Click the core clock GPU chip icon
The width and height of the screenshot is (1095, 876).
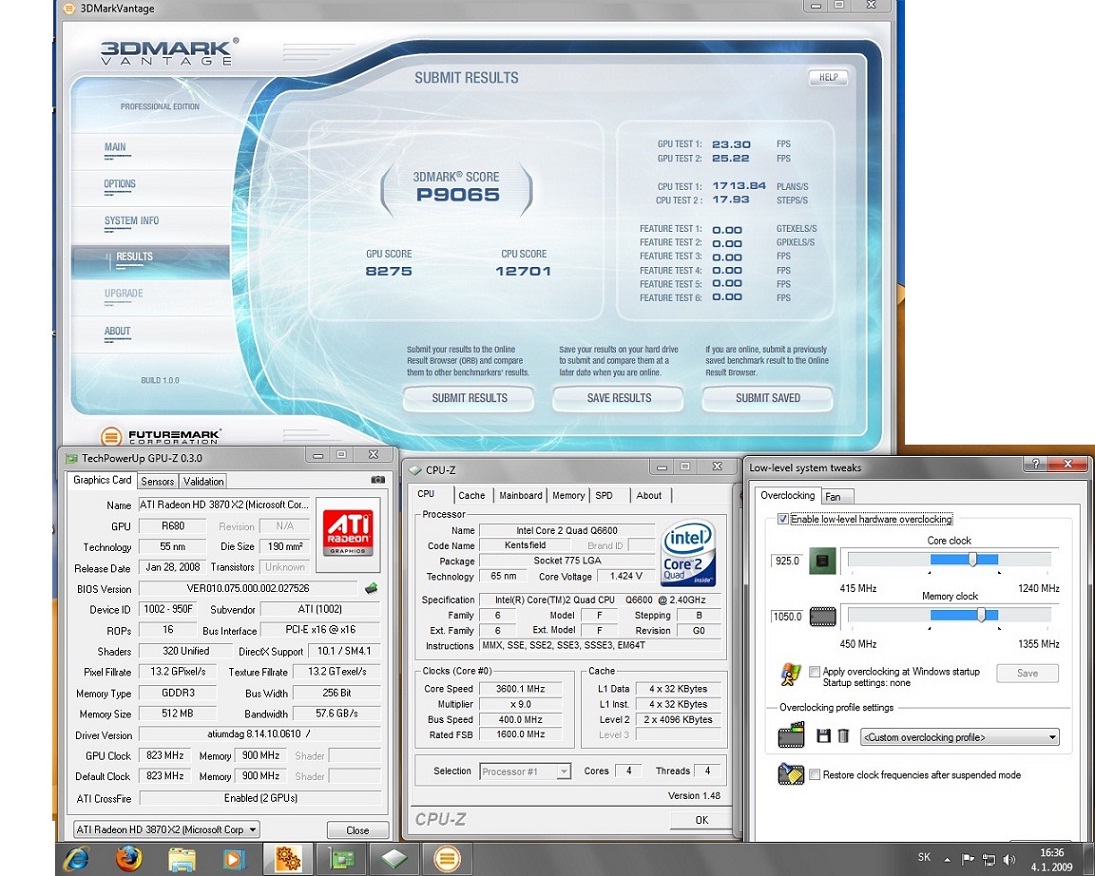click(x=822, y=561)
